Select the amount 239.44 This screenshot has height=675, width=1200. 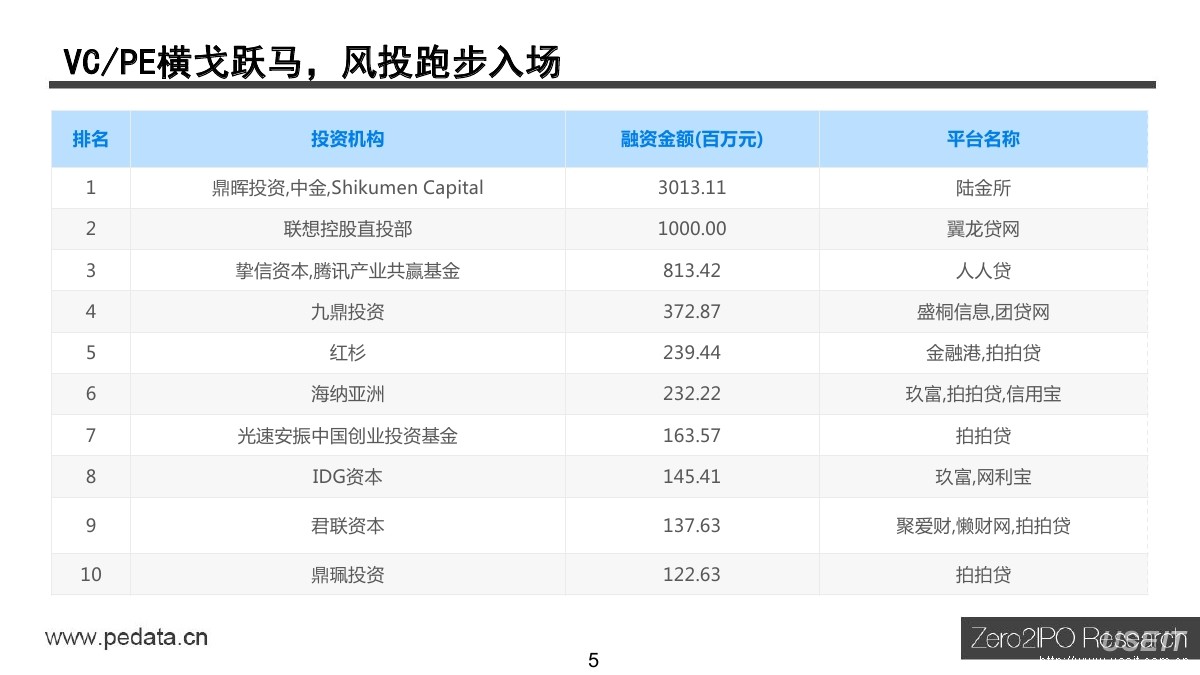(692, 353)
